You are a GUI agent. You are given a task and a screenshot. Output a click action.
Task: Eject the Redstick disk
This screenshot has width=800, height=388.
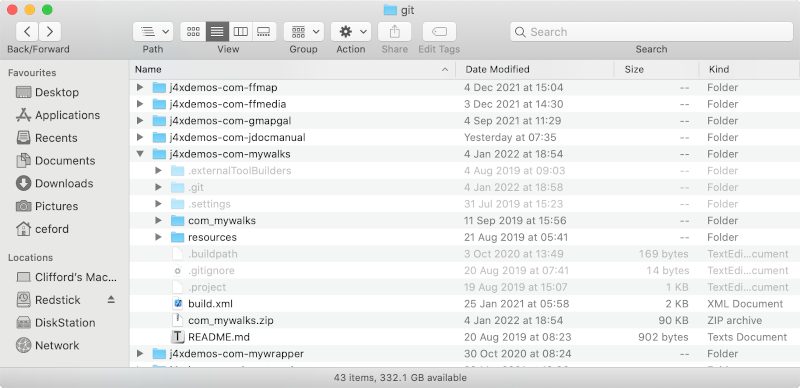(111, 300)
